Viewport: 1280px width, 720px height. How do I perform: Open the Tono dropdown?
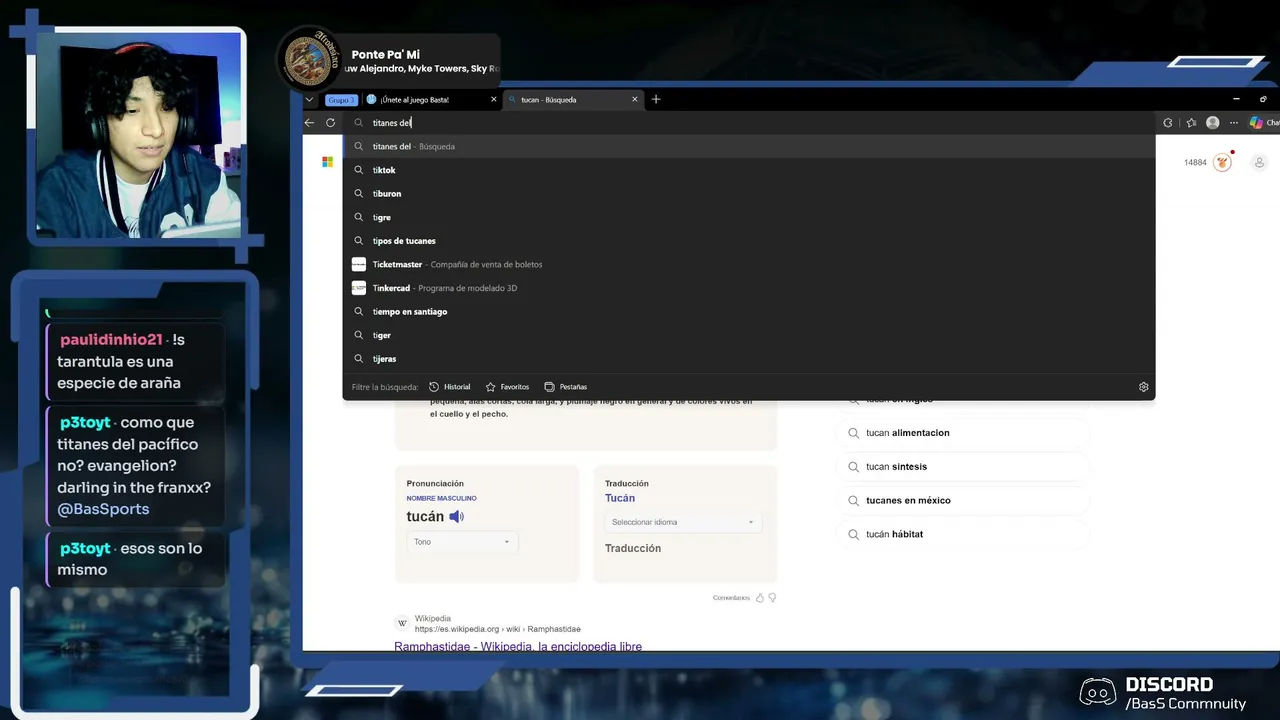pos(461,542)
